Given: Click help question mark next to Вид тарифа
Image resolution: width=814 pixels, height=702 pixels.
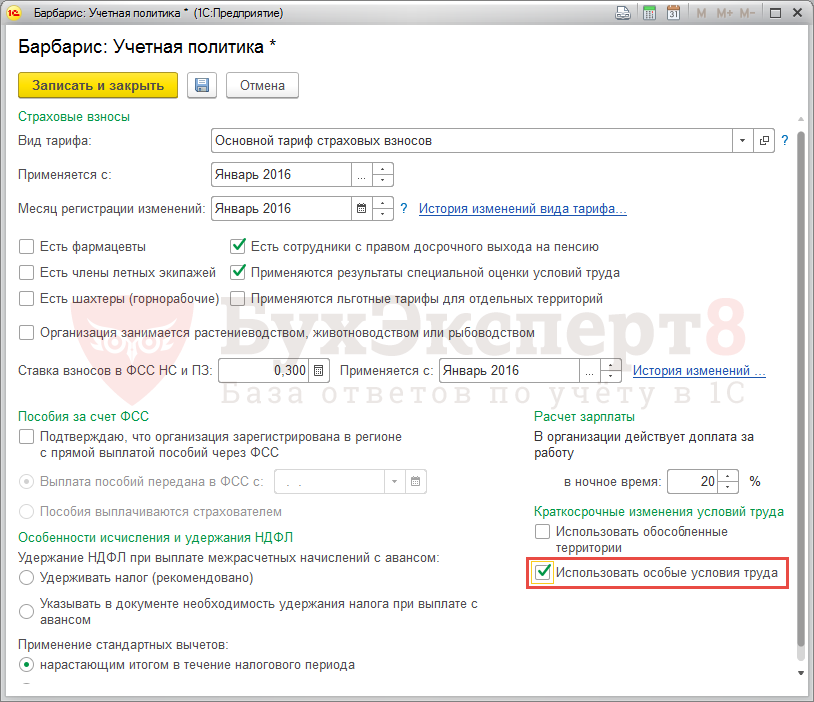Looking at the screenshot, I should (785, 141).
